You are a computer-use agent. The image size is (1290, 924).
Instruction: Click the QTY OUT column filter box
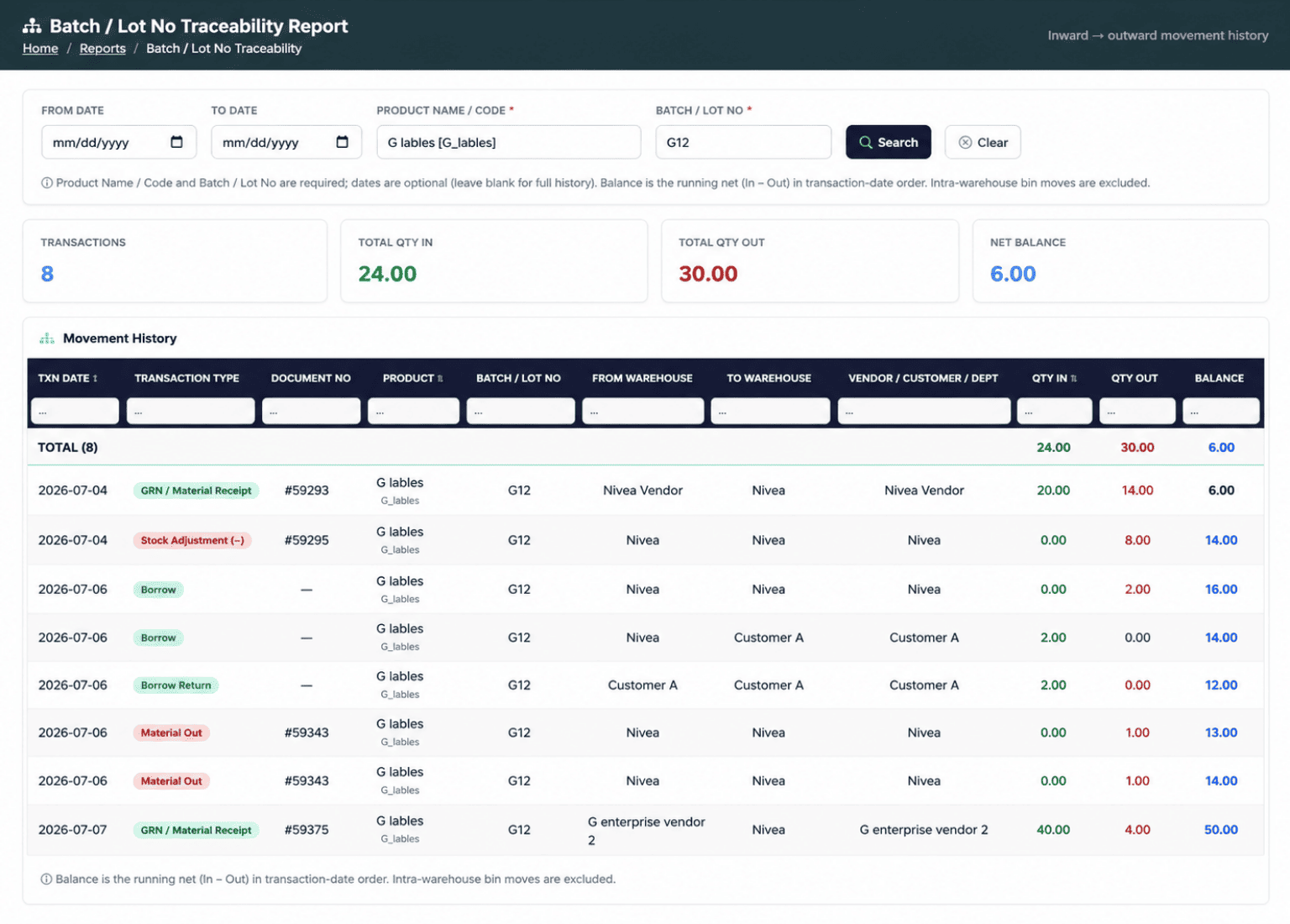[x=1137, y=412]
